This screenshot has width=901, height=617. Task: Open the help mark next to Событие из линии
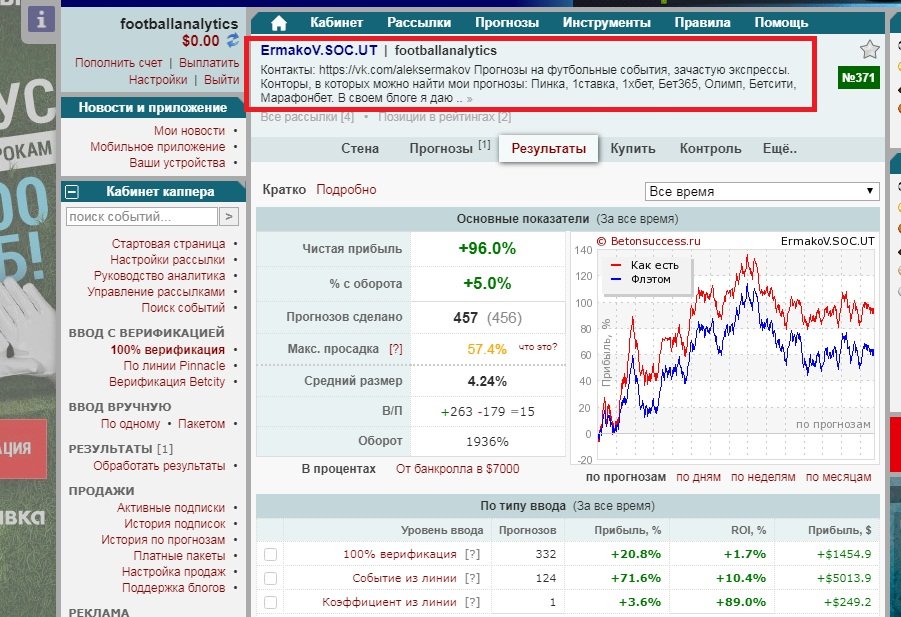[472, 578]
